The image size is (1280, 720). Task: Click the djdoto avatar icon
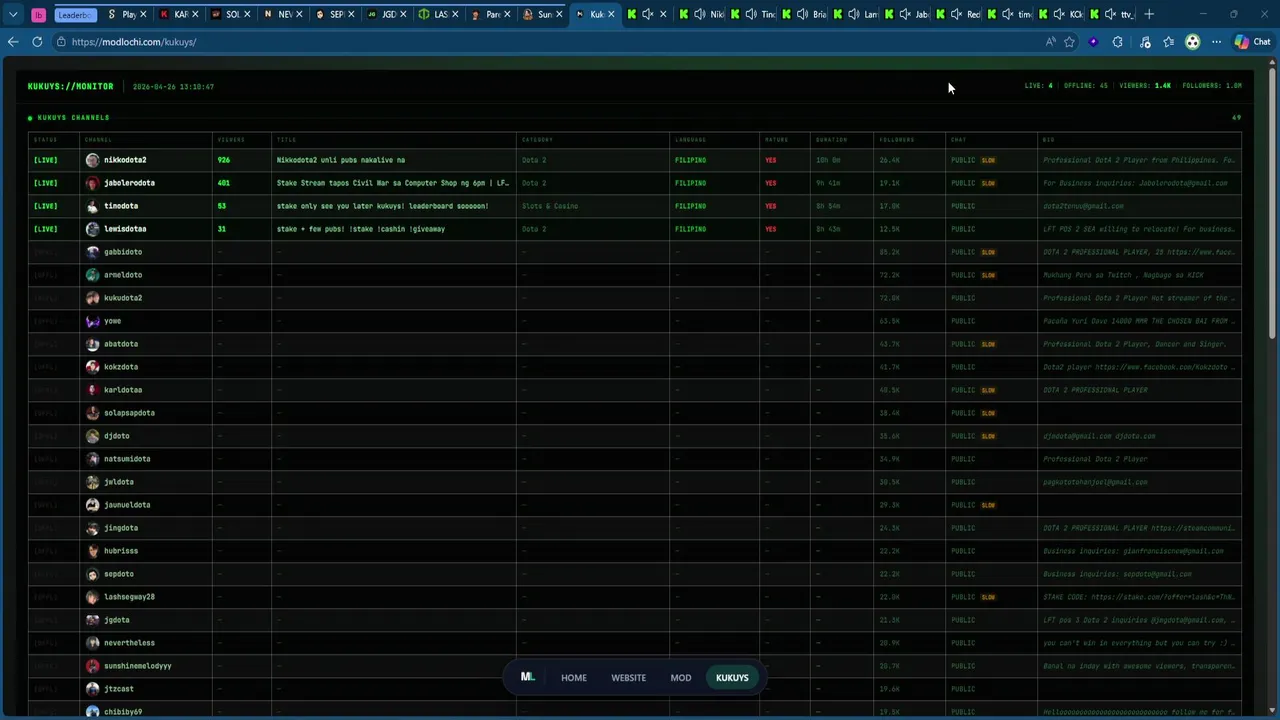coord(93,436)
